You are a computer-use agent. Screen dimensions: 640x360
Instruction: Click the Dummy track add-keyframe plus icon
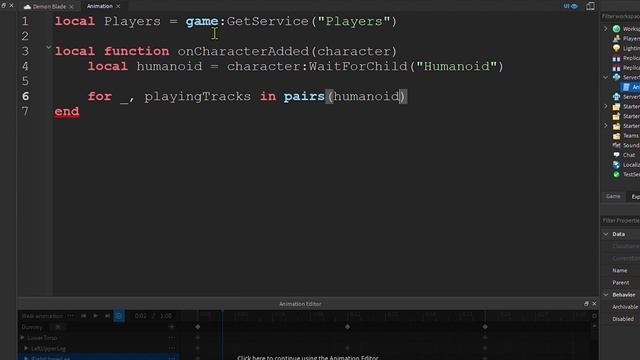point(171,327)
